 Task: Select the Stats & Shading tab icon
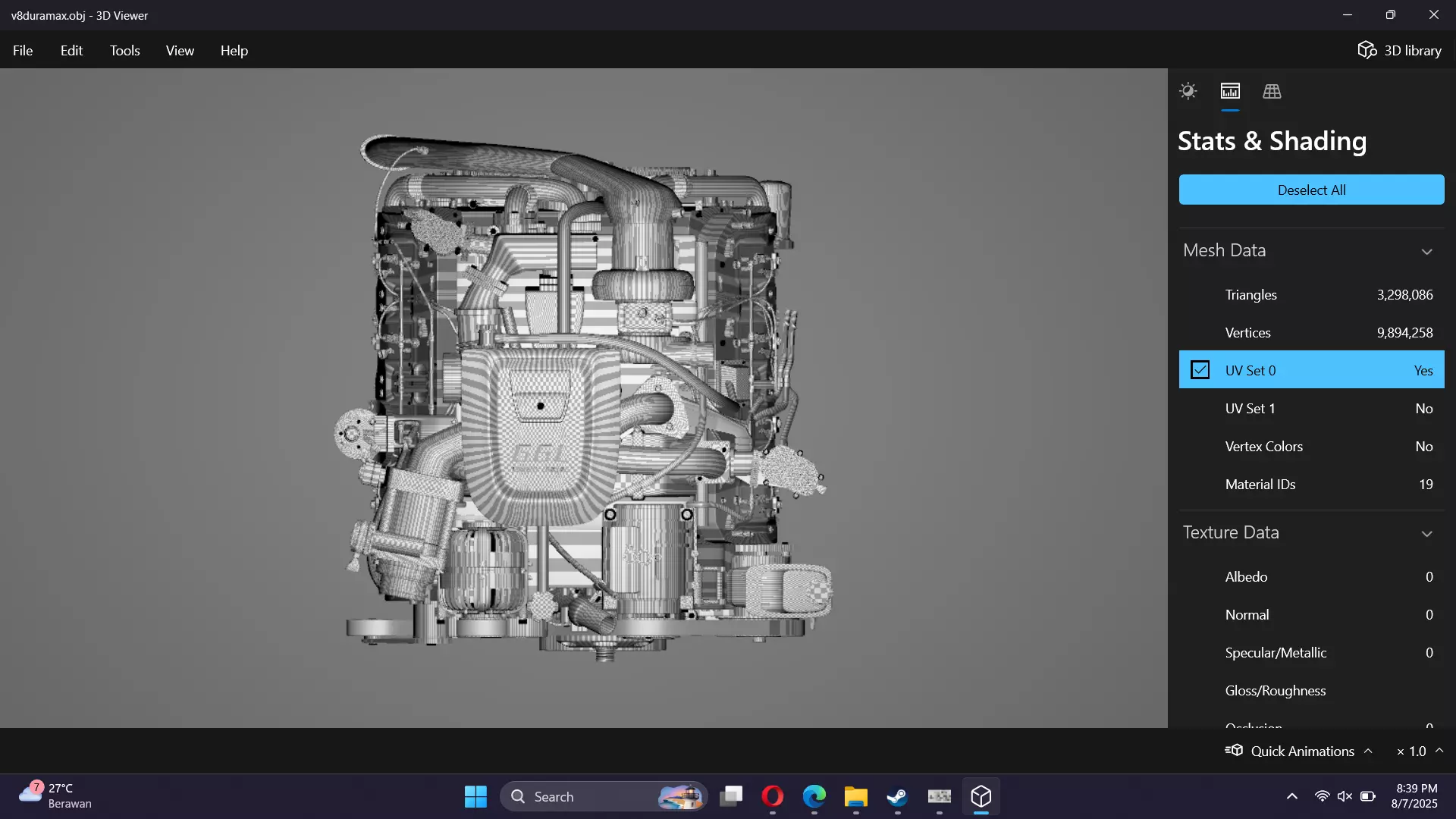point(1230,91)
